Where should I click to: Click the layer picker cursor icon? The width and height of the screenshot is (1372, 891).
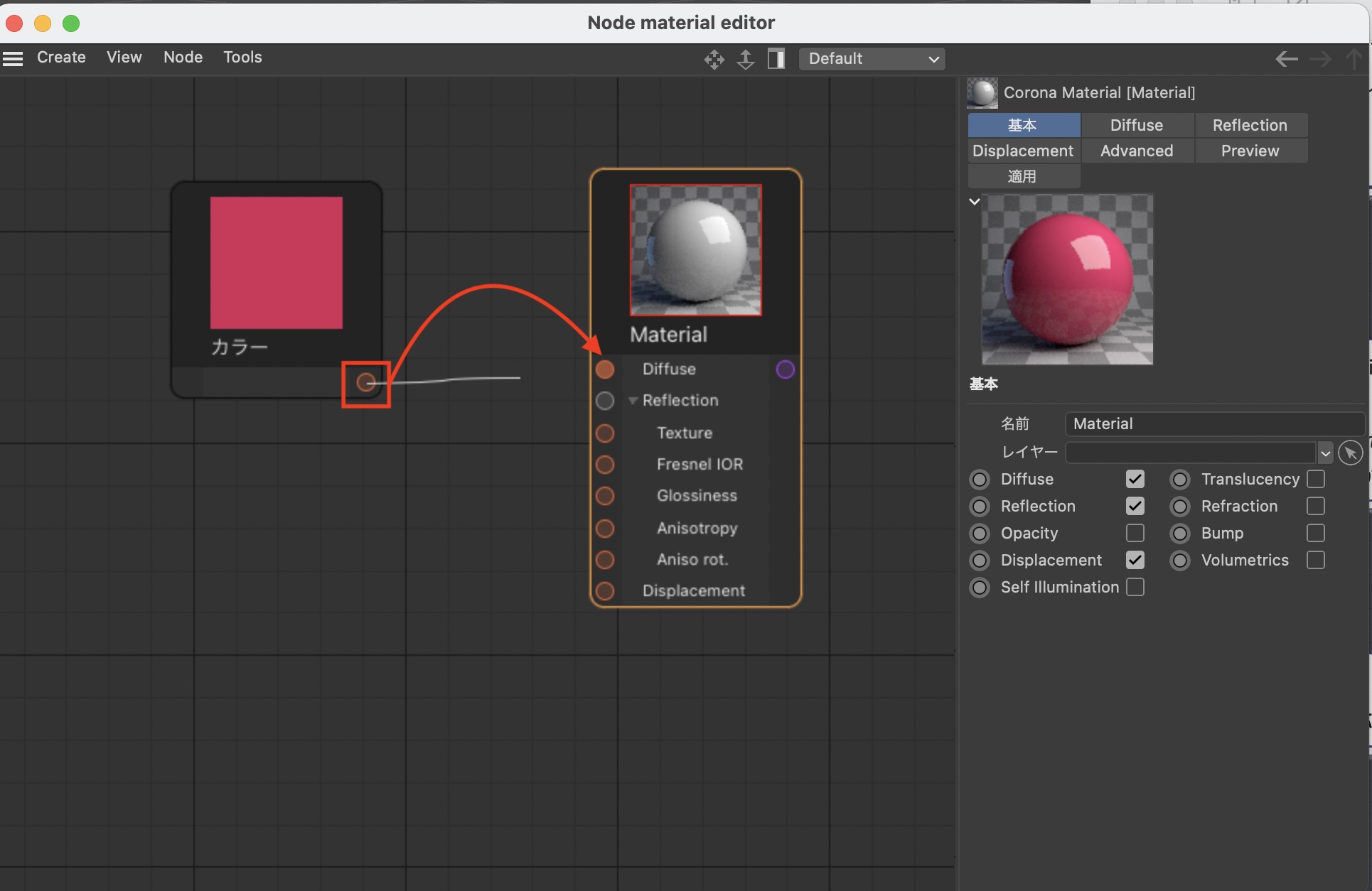point(1350,453)
